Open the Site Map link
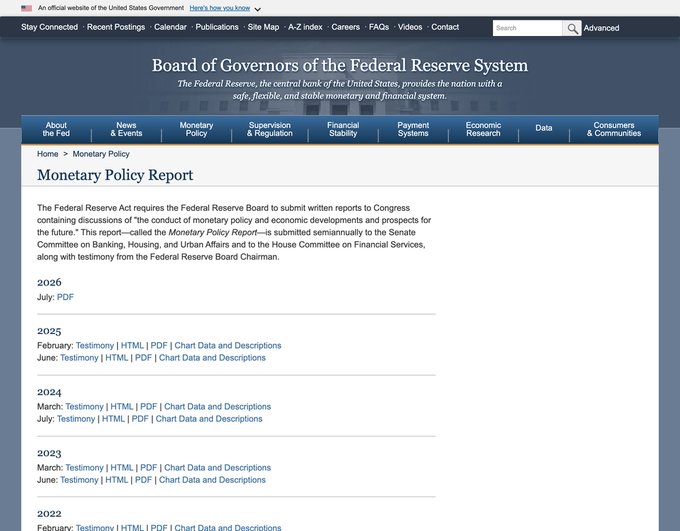This screenshot has width=680, height=531. click(263, 27)
